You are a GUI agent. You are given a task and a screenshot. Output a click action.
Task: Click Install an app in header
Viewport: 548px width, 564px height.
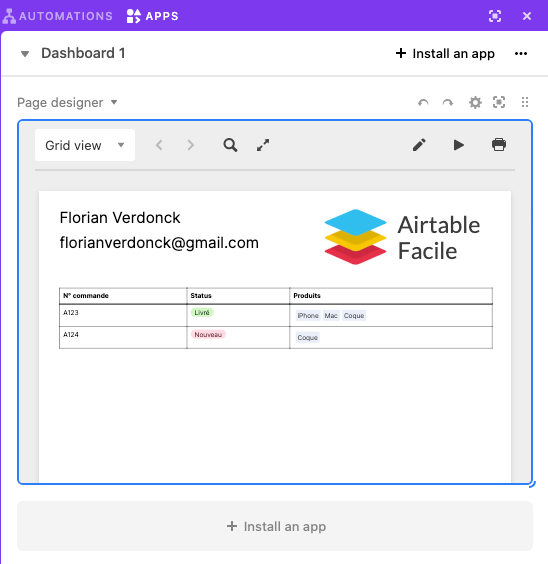tap(445, 54)
